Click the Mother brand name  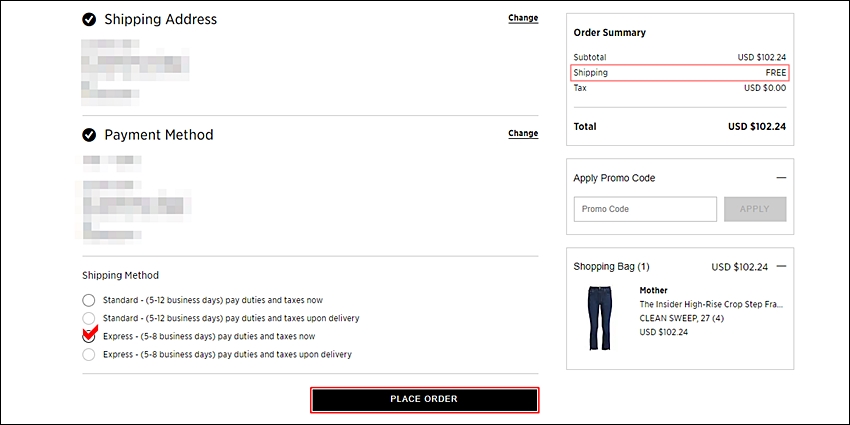tap(653, 291)
